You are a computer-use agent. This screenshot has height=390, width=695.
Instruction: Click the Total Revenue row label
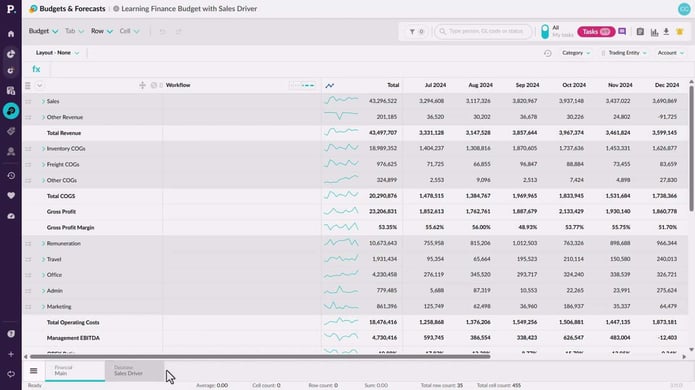pyautogui.click(x=64, y=133)
